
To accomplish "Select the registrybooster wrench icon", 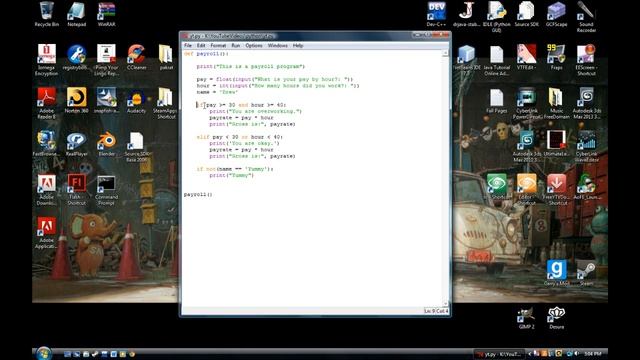I will pyautogui.click(x=77, y=57).
